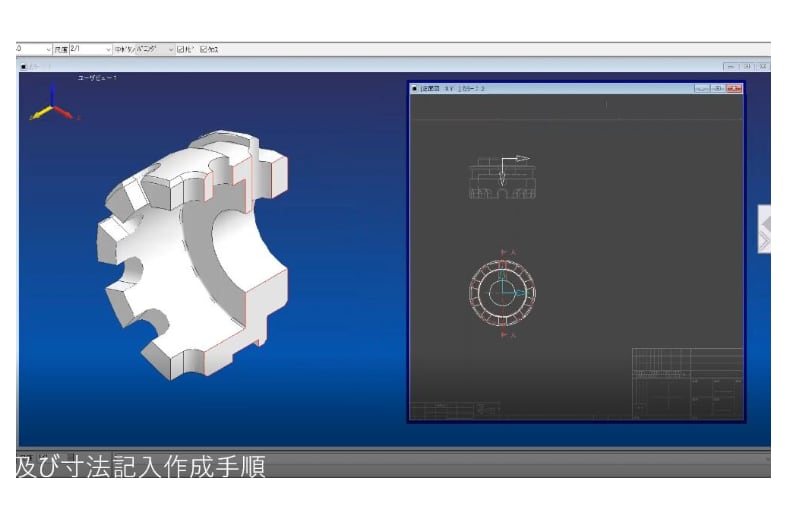Expand the 2/1 scale dropdown
Viewport: 786px width, 505px height.
pyautogui.click(x=108, y=50)
